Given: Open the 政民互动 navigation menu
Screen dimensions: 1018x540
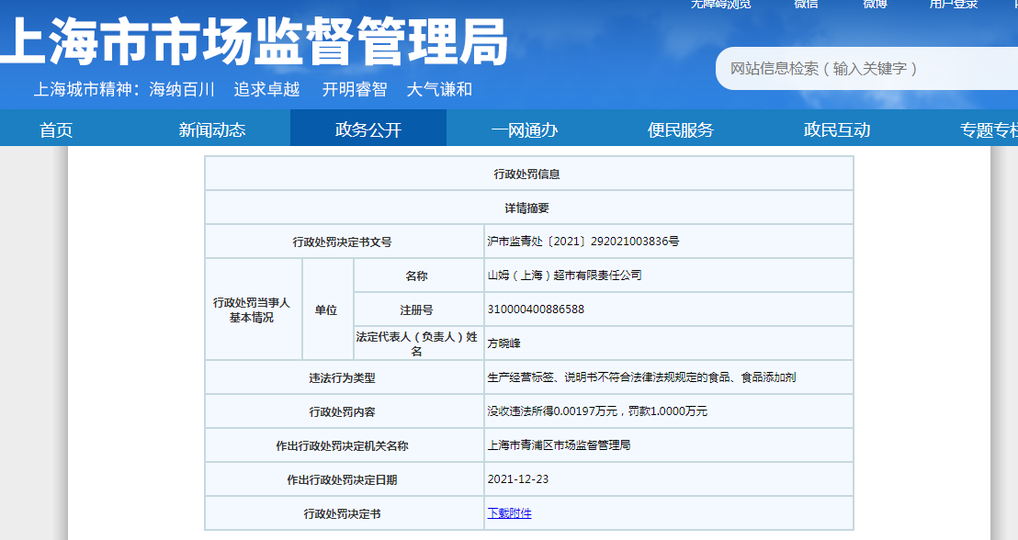Looking at the screenshot, I should click(837, 129).
